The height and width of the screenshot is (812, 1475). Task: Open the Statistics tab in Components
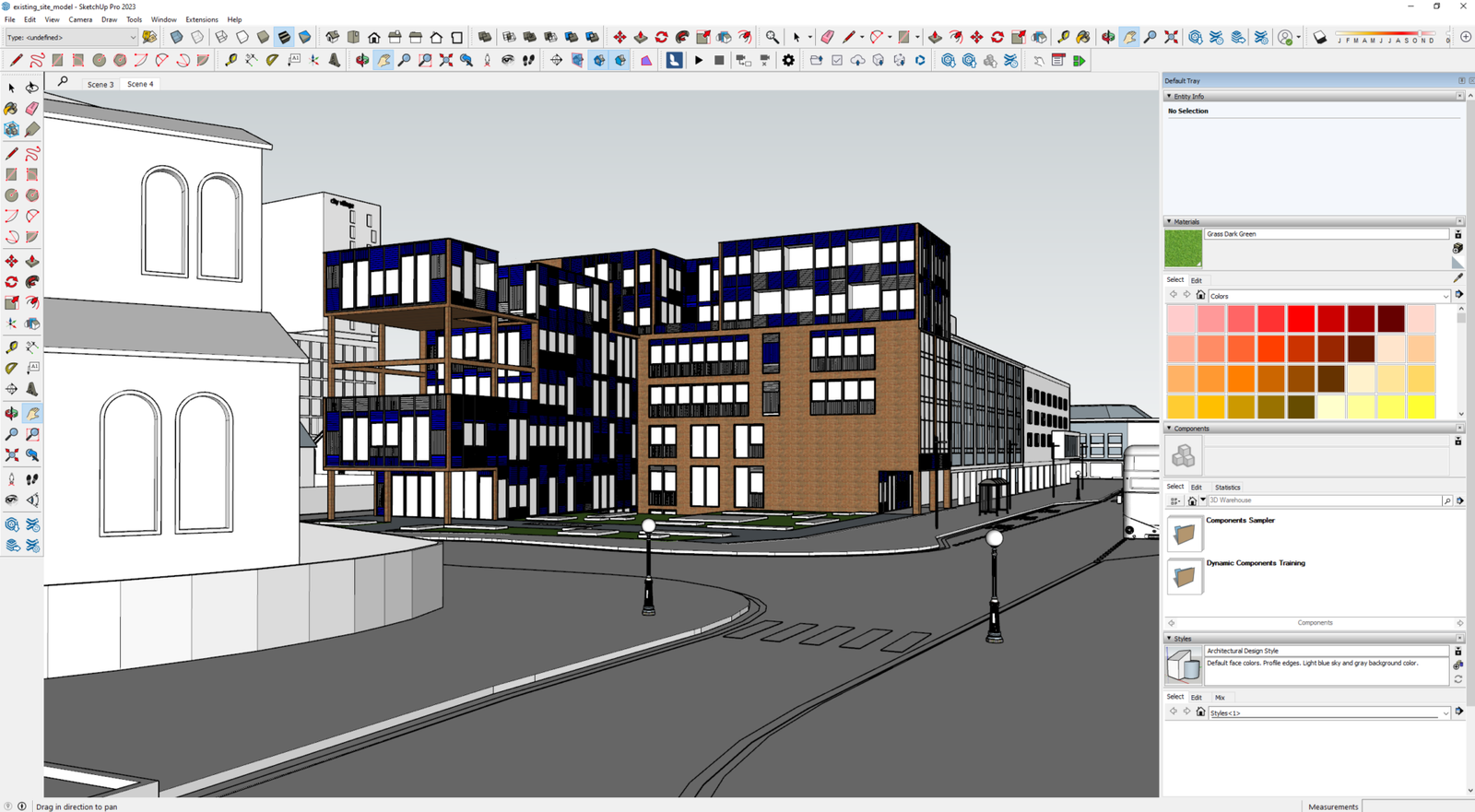pos(1227,488)
